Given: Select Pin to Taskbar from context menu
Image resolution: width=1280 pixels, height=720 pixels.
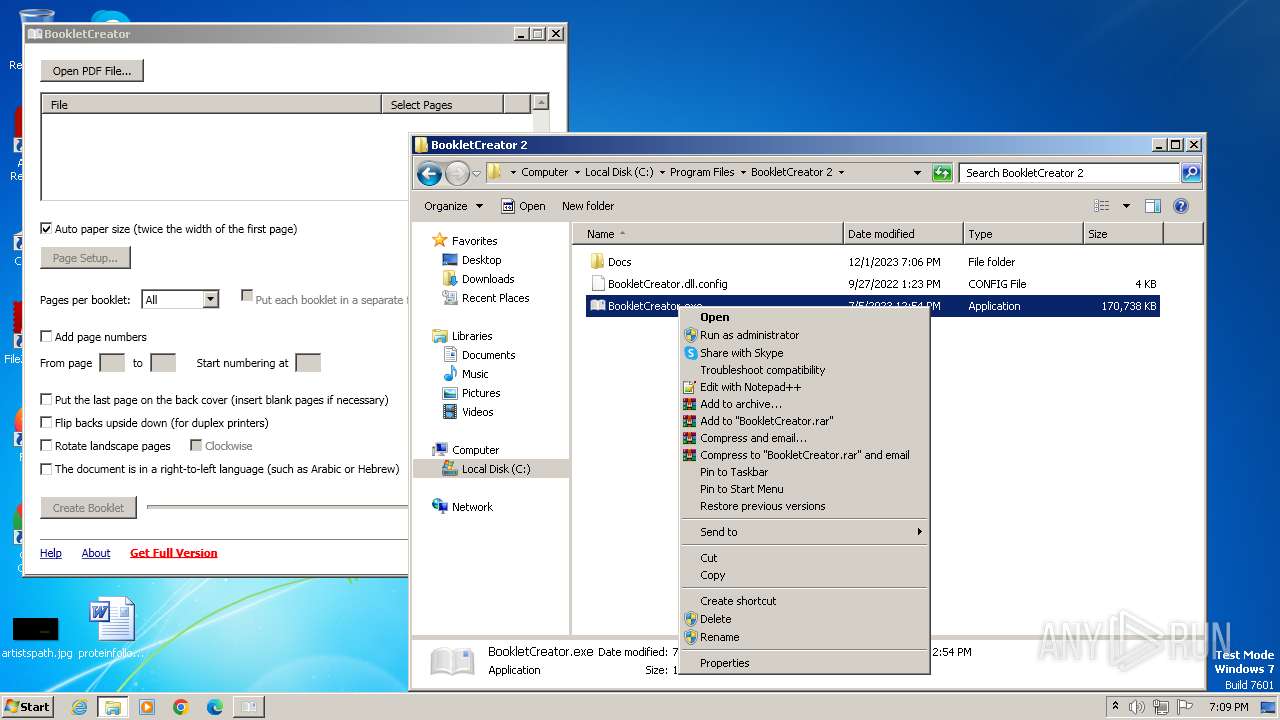Looking at the screenshot, I should click(804, 472).
